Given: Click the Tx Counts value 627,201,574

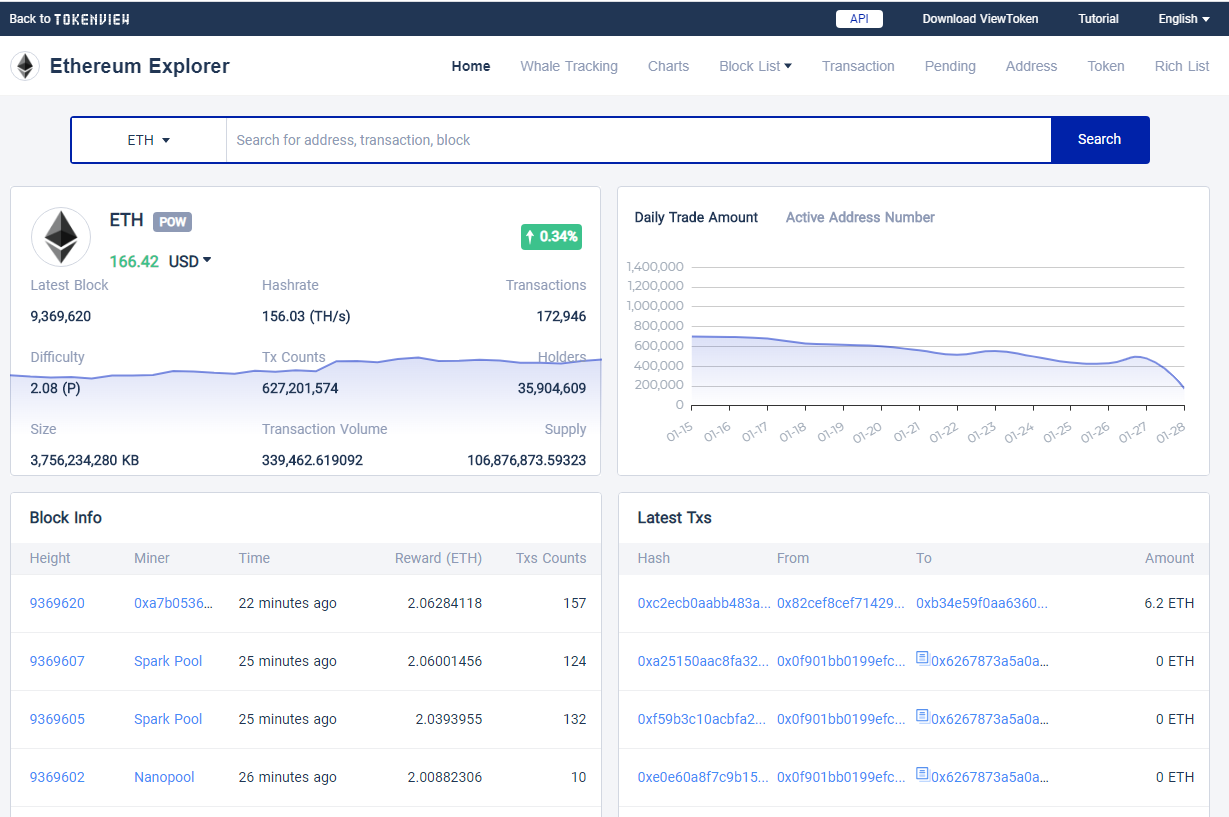Looking at the screenshot, I should point(300,388).
